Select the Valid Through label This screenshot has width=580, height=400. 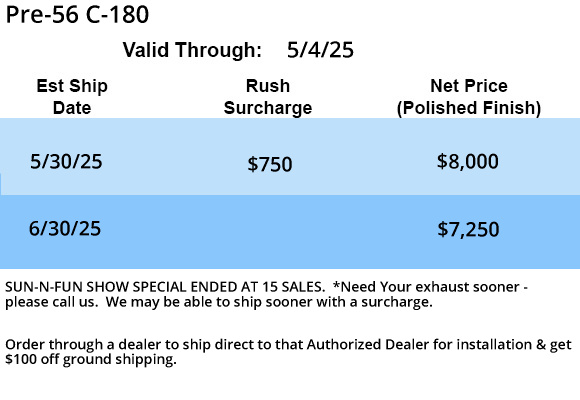coord(192,50)
